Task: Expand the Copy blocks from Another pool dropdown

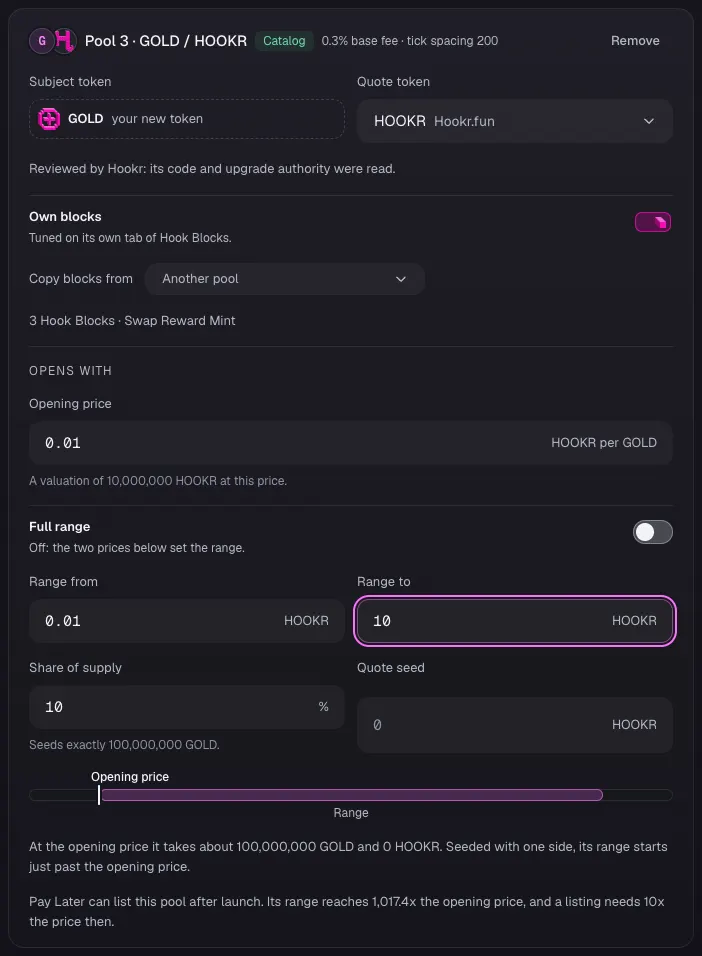Action: point(284,279)
